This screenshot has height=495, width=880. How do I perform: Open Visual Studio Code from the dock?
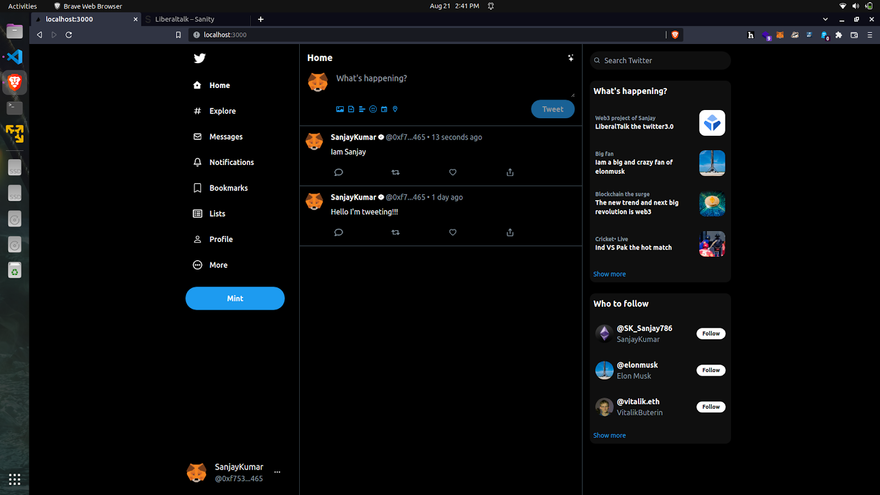click(x=14, y=56)
